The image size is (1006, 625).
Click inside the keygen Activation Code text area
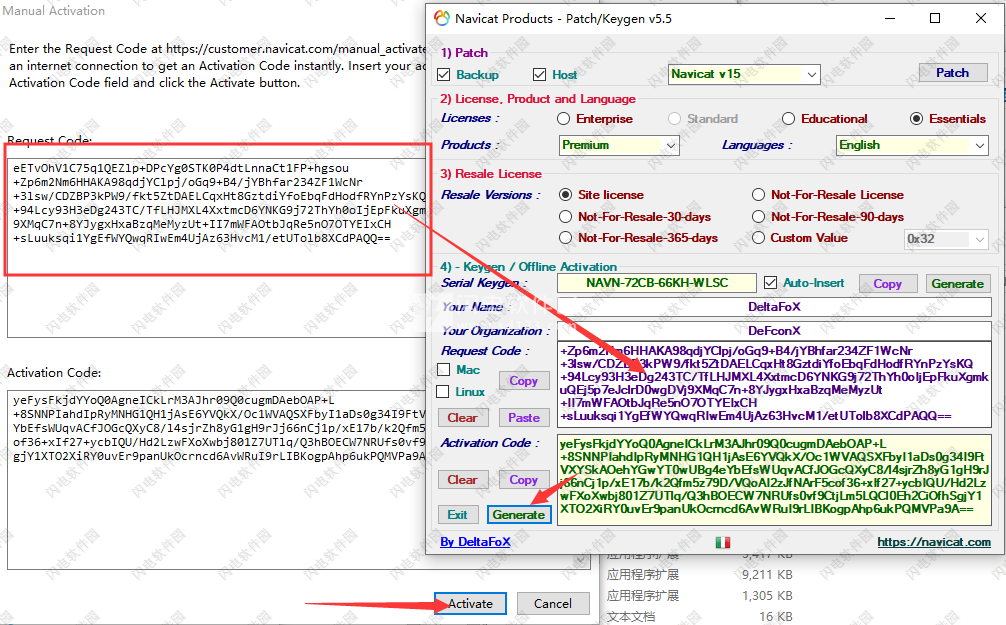[772, 480]
